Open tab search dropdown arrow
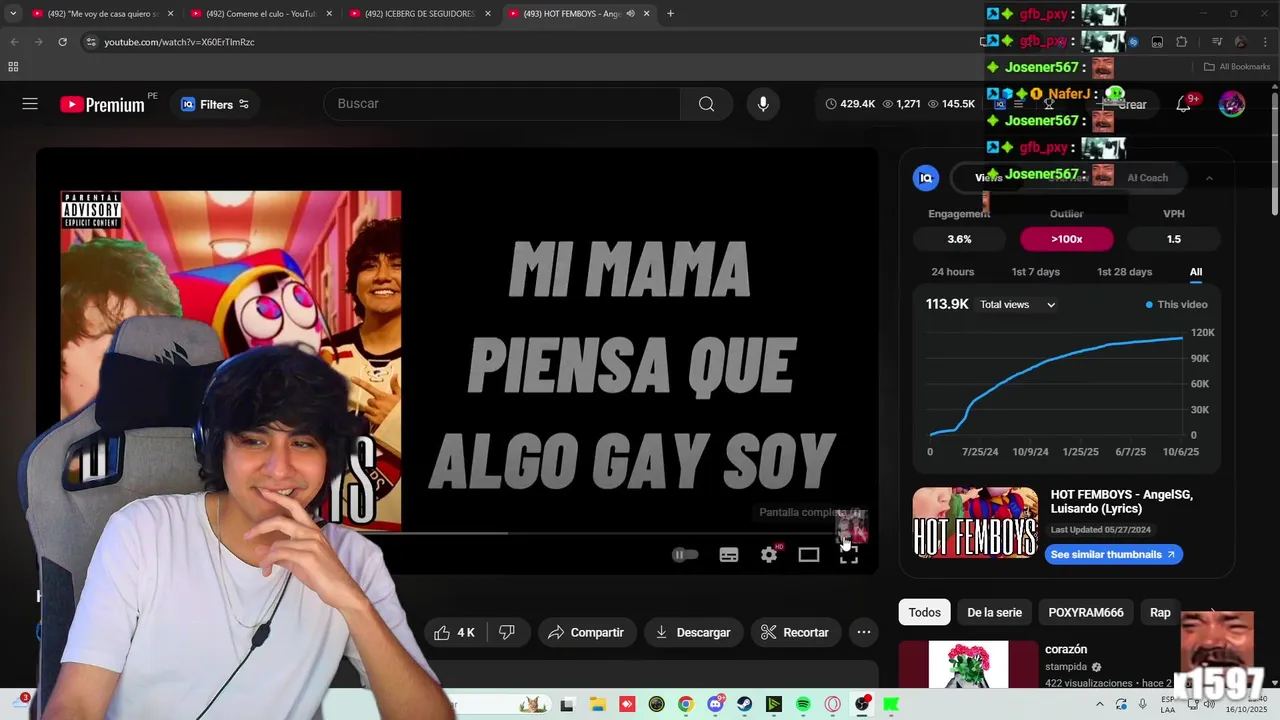Viewport: 1280px width, 720px height. pyautogui.click(x=12, y=14)
